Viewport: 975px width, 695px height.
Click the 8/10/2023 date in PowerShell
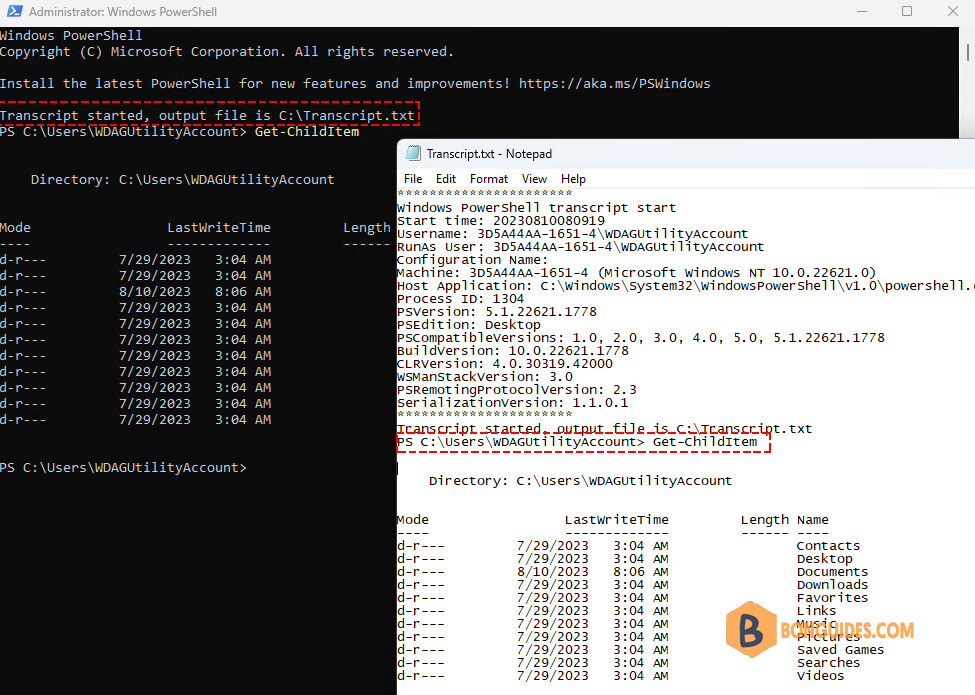click(155, 292)
